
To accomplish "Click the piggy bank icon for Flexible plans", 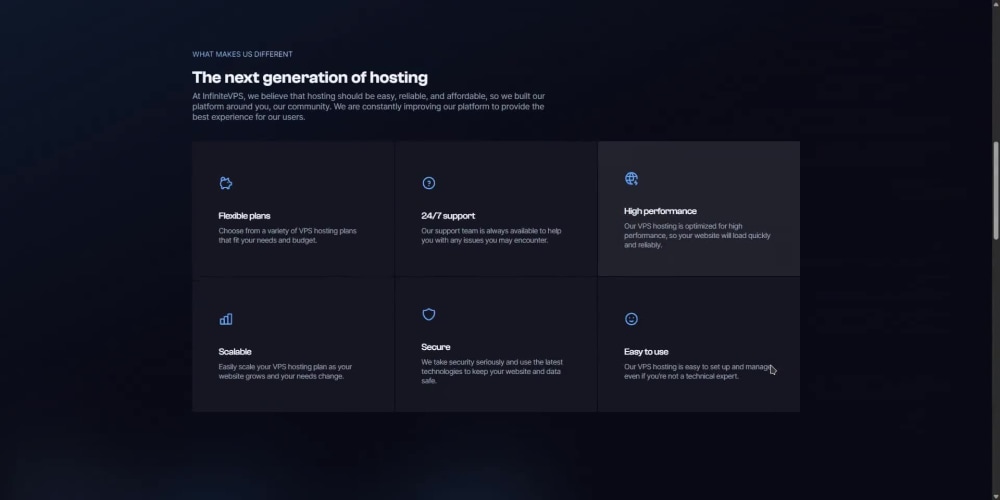I will coord(226,183).
